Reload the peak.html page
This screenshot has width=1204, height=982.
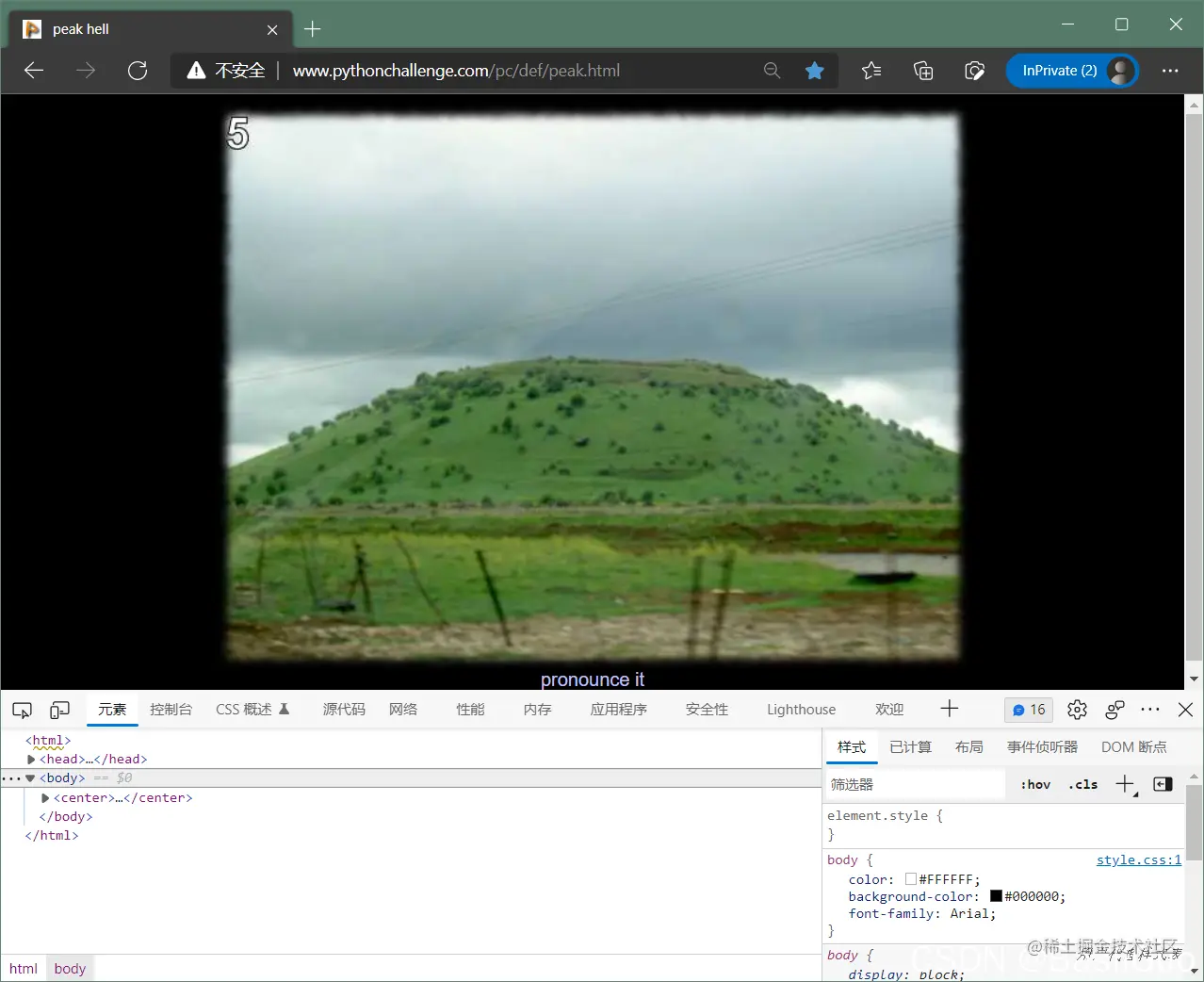[x=138, y=71]
